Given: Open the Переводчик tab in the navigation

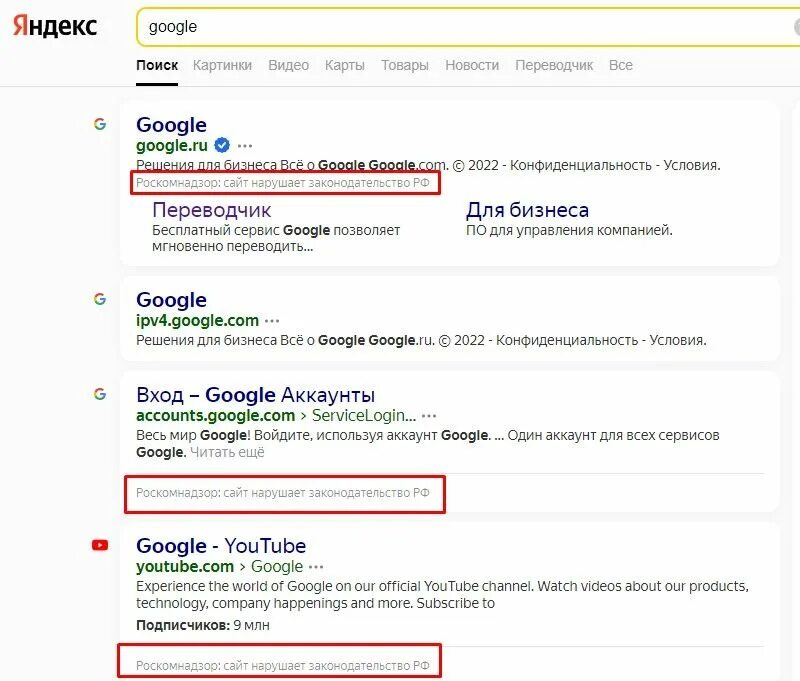Looking at the screenshot, I should tap(554, 65).
